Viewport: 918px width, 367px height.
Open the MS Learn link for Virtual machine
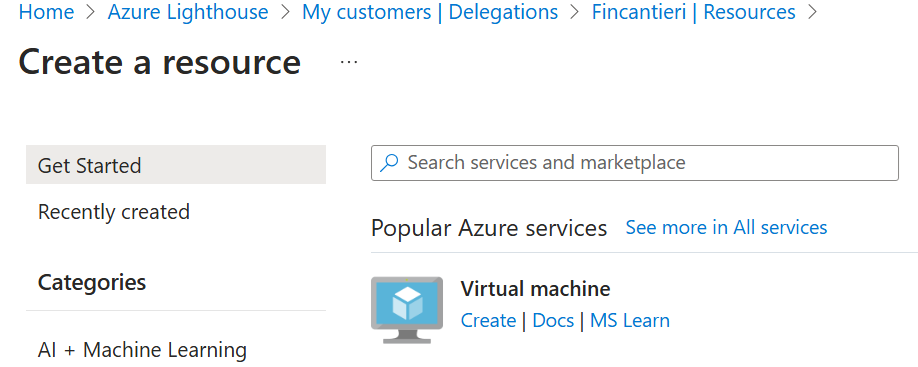629,321
